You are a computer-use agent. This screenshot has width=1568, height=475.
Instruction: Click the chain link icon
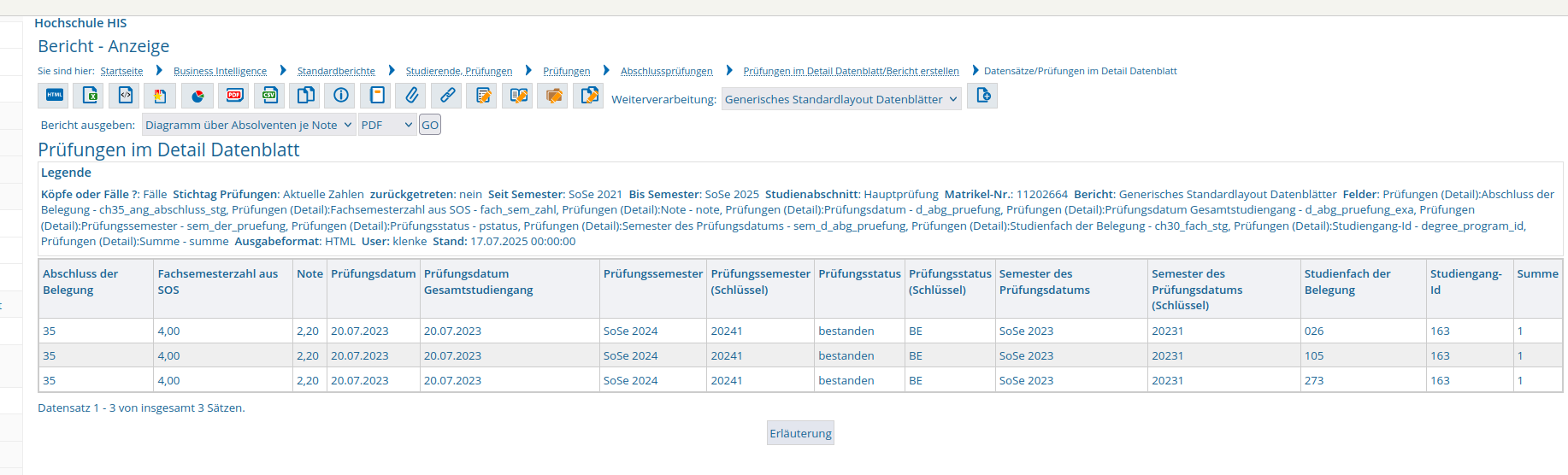(x=447, y=96)
